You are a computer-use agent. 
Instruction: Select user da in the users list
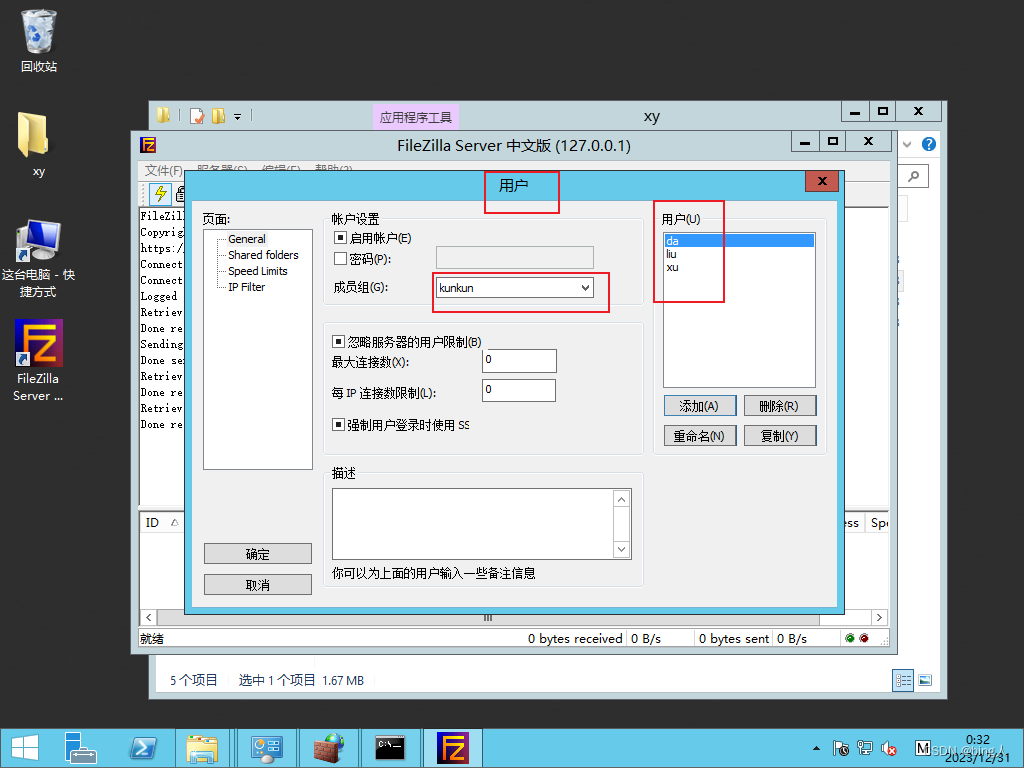(x=739, y=240)
